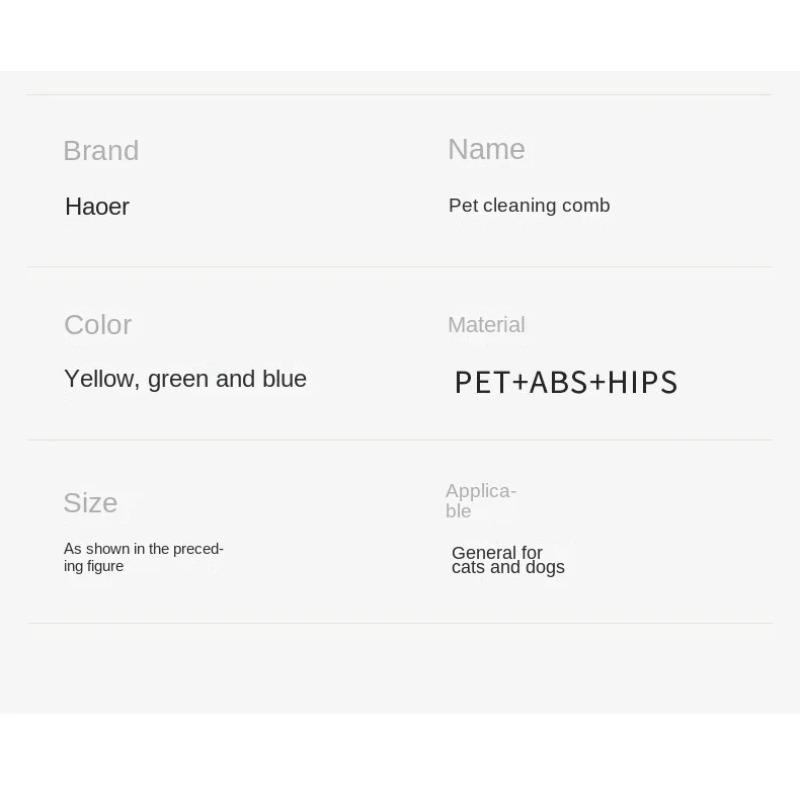Select 'General for cats and dogs' text
Screen dimensions: 800x800
point(508,560)
